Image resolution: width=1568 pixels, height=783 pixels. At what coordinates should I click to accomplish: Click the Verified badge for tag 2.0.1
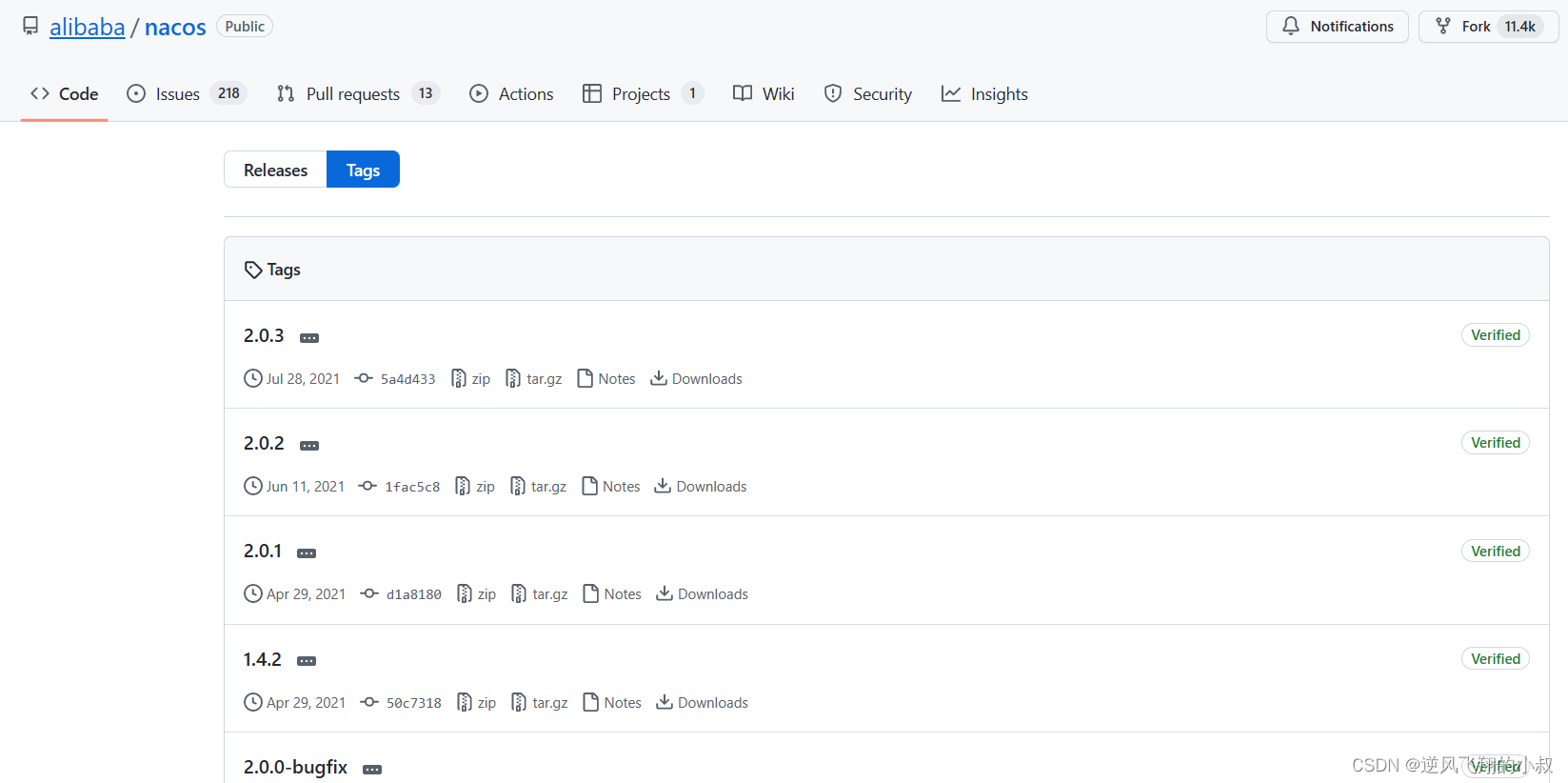[x=1495, y=552]
